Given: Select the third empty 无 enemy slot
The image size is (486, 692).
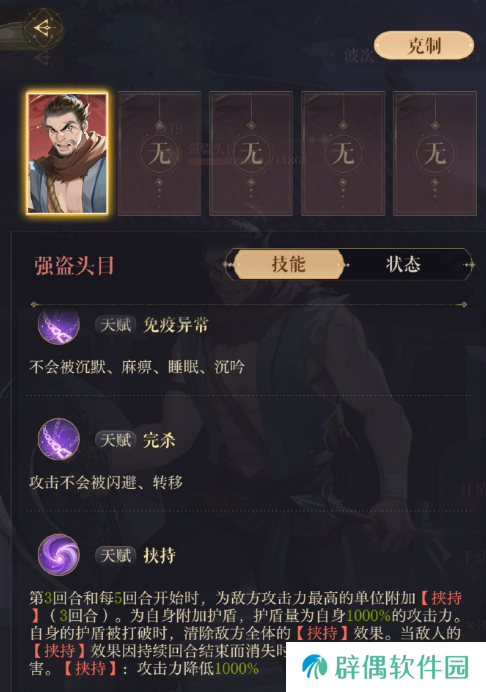Looking at the screenshot, I should (251, 153).
